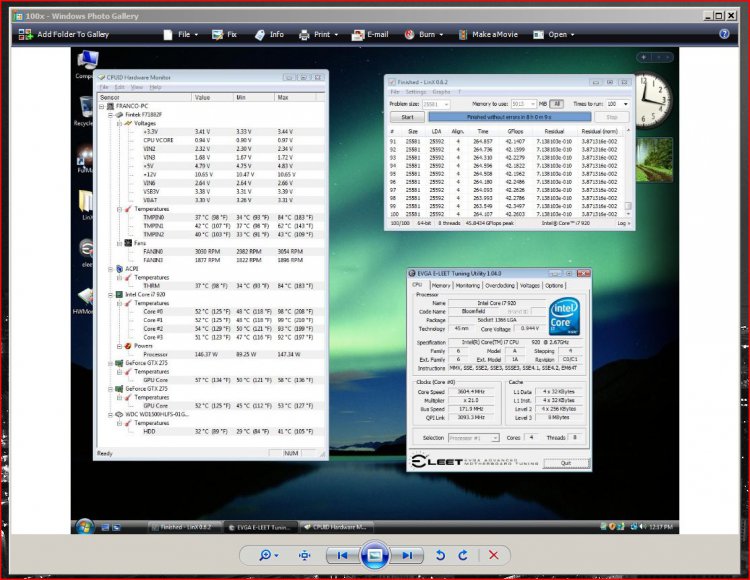Screen dimensions: 750x580
Task: Open the Settings menu in LinX
Action: (x=416, y=92)
